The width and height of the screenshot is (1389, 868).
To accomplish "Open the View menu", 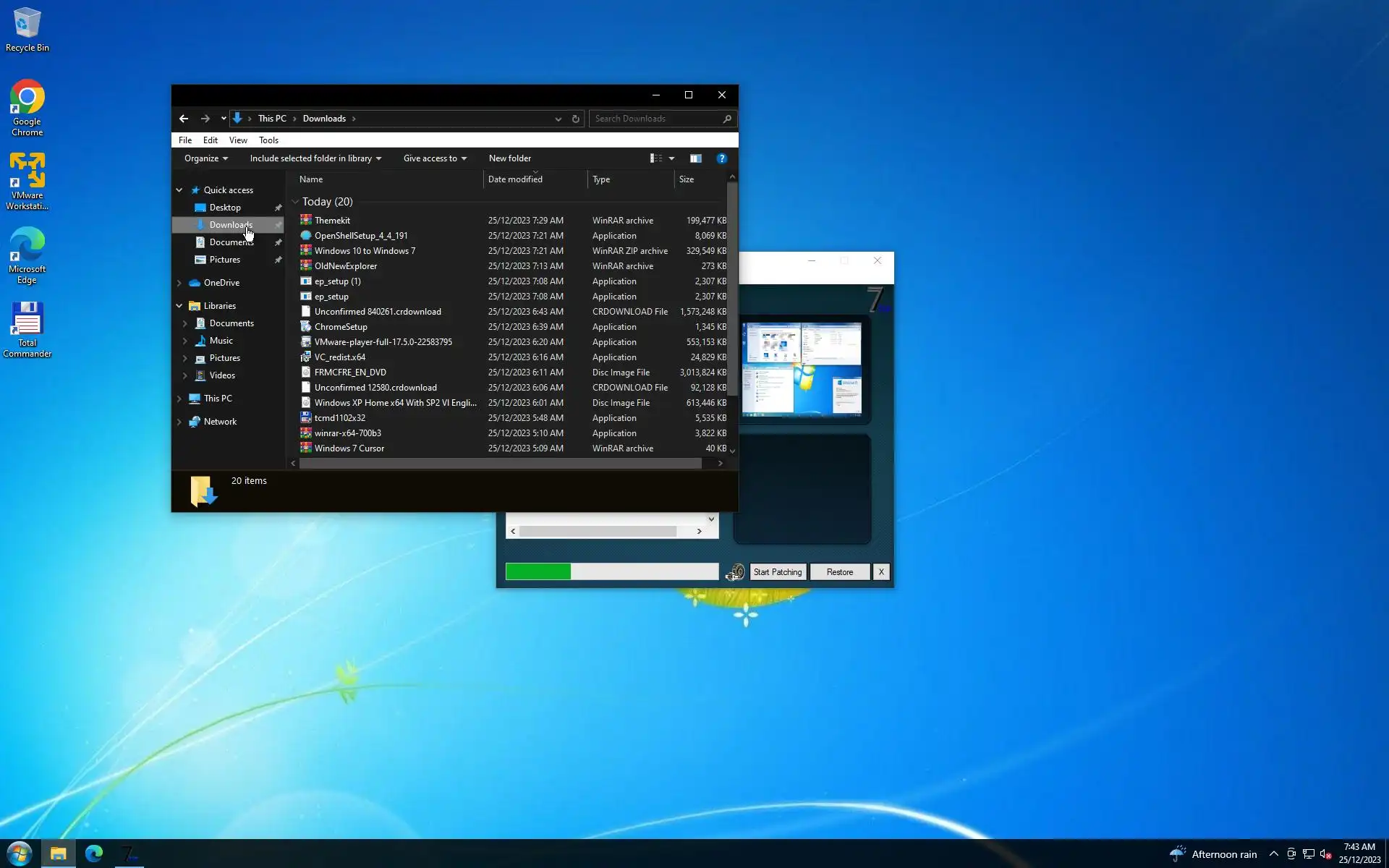I will pyautogui.click(x=238, y=140).
